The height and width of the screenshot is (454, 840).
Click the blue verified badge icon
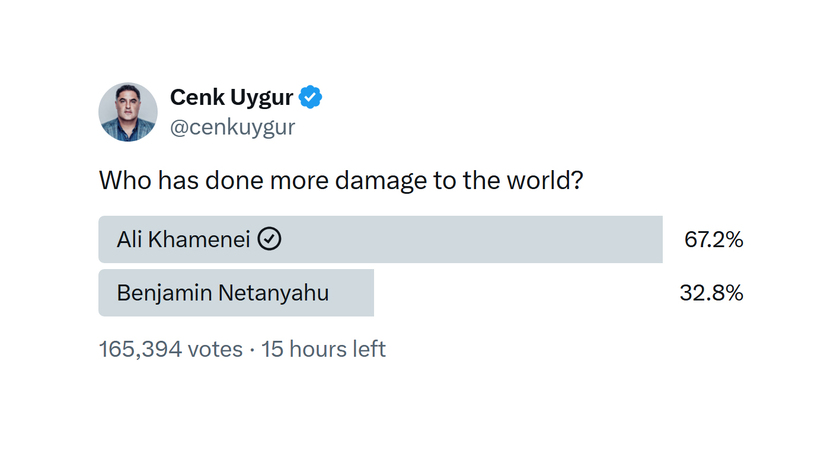(x=312, y=98)
